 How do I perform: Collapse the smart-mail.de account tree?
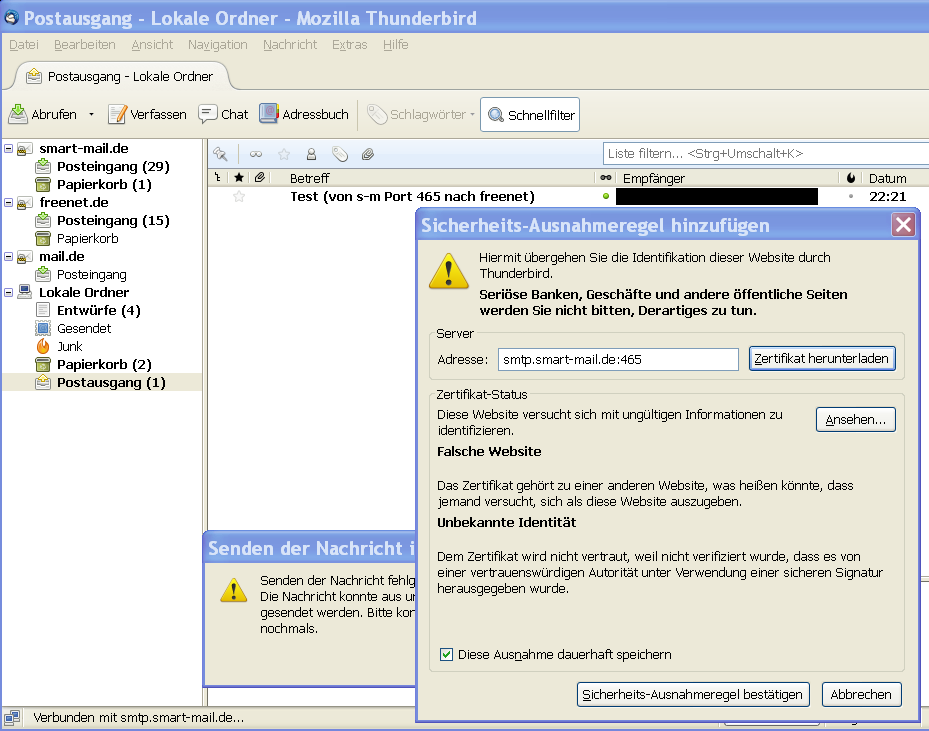point(8,148)
